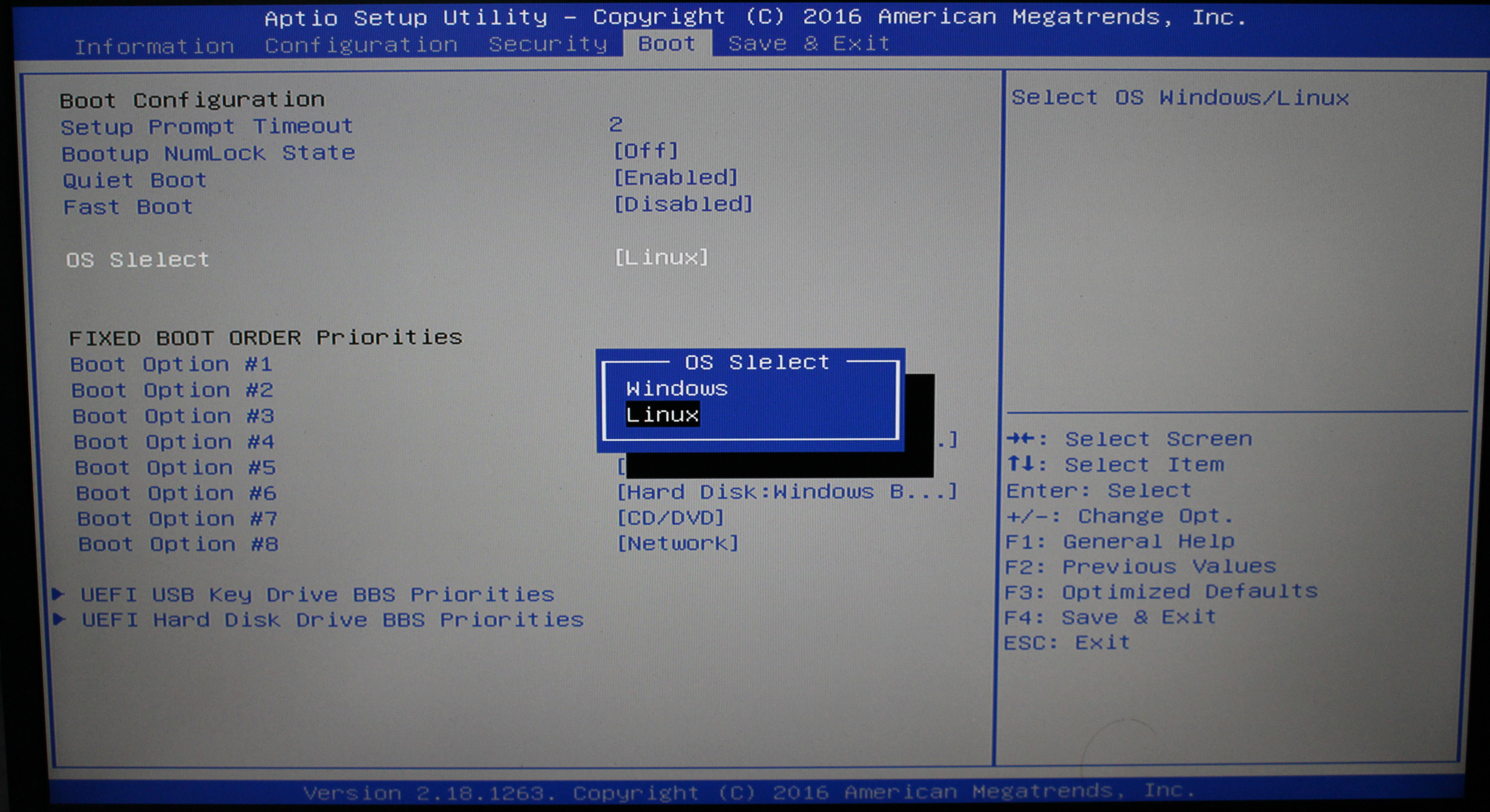
Task: Select Boot Option #4 row
Action: coord(174,442)
